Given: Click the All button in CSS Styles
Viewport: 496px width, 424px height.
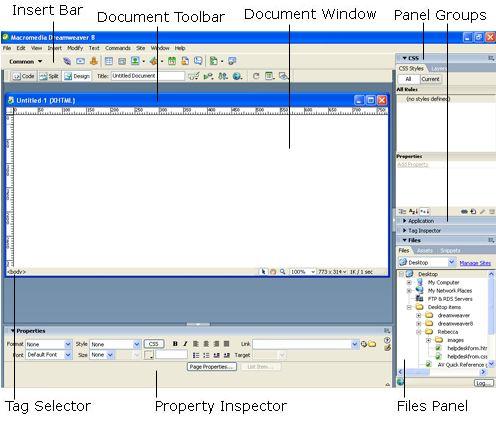Looking at the screenshot, I should tap(408, 79).
